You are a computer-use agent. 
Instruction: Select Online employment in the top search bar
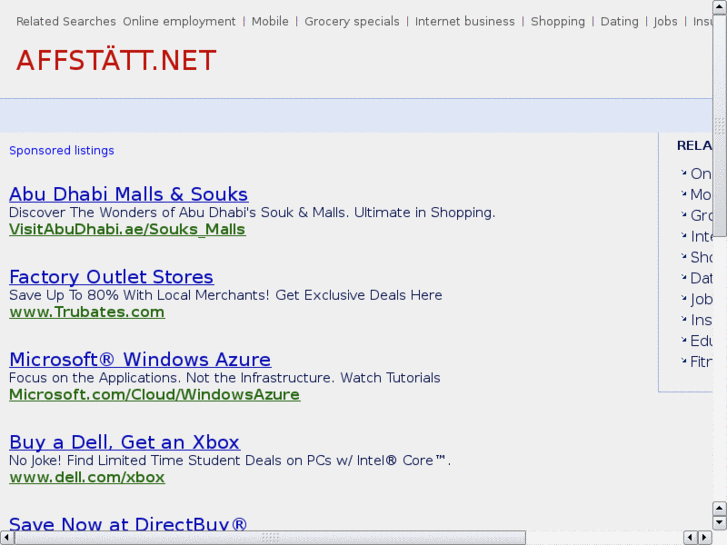click(179, 21)
